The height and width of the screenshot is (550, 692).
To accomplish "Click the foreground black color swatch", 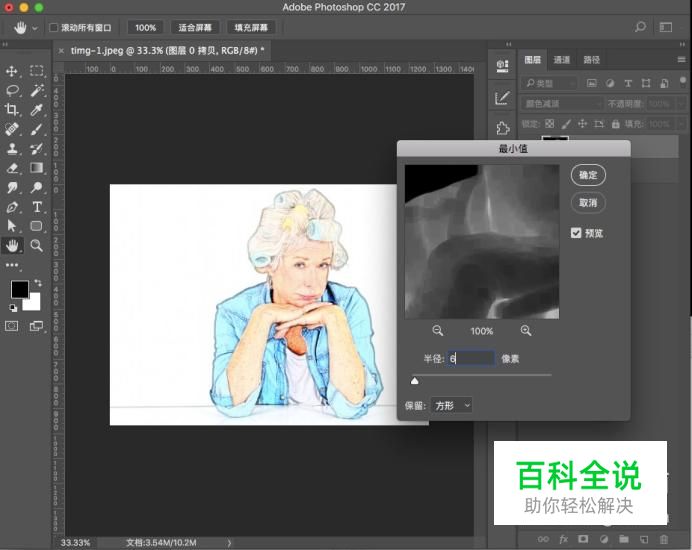I will [19, 289].
